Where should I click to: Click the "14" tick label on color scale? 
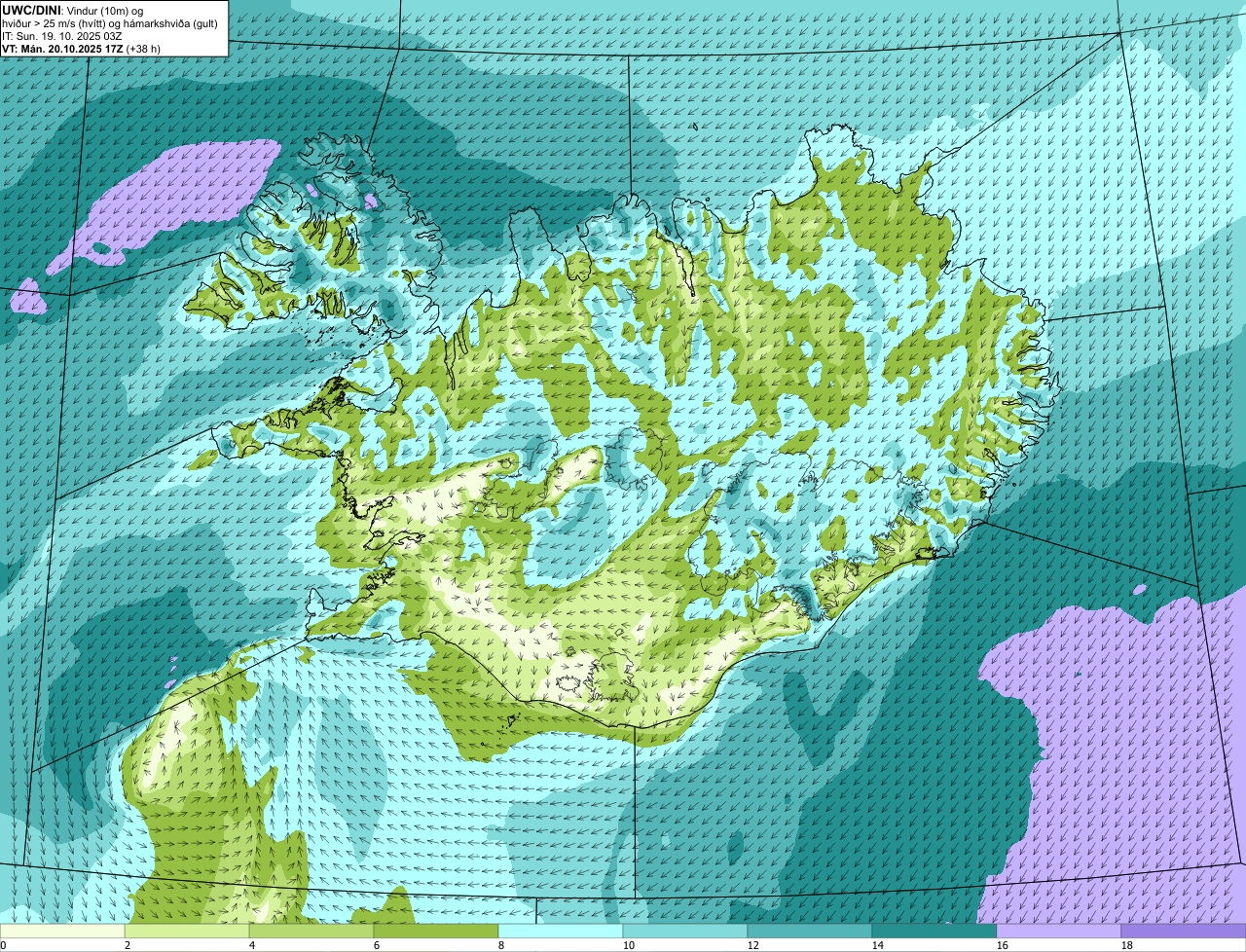[x=878, y=945]
